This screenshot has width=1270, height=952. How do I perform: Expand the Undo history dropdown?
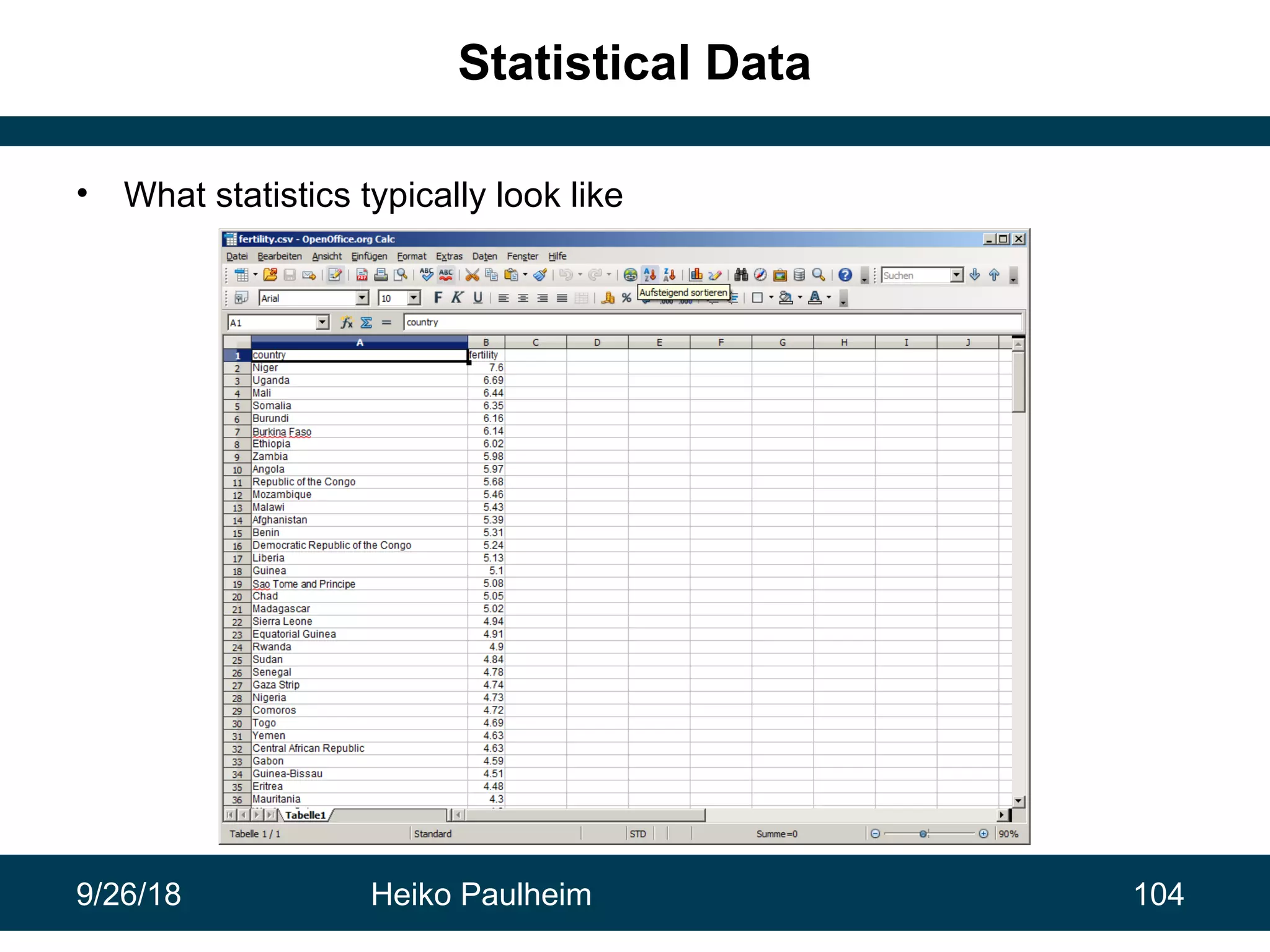click(x=580, y=275)
